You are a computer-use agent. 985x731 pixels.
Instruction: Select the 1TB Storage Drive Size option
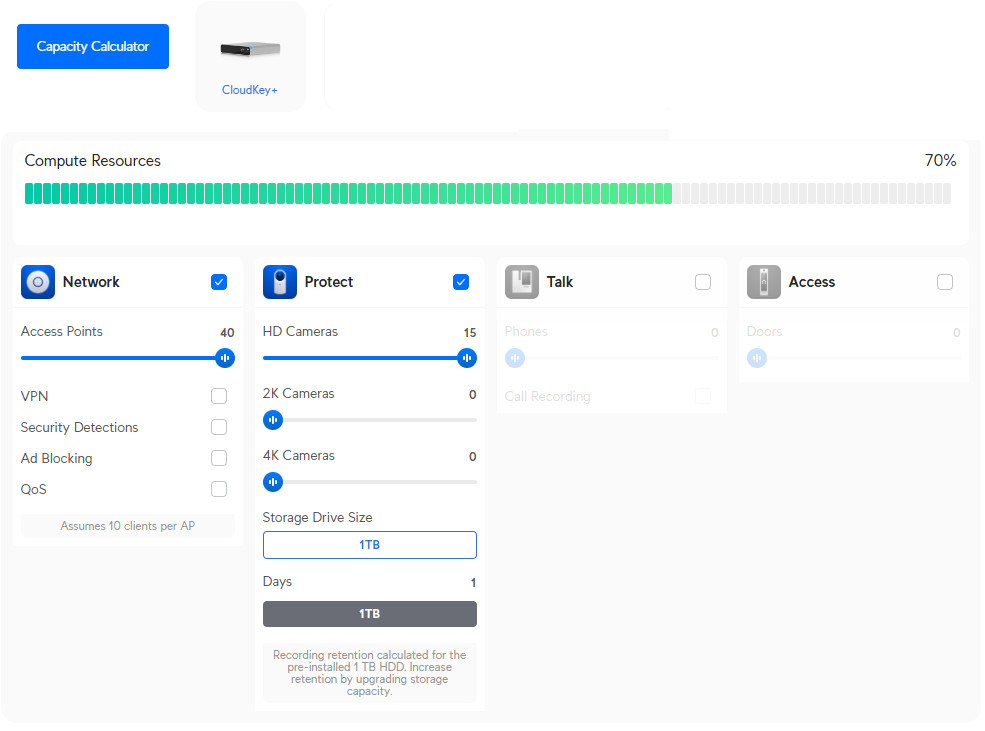click(369, 545)
